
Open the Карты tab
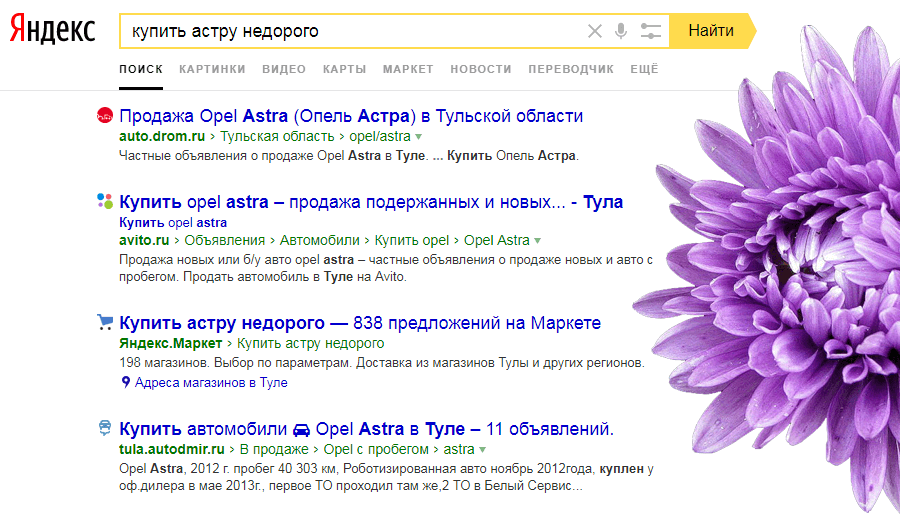click(344, 69)
